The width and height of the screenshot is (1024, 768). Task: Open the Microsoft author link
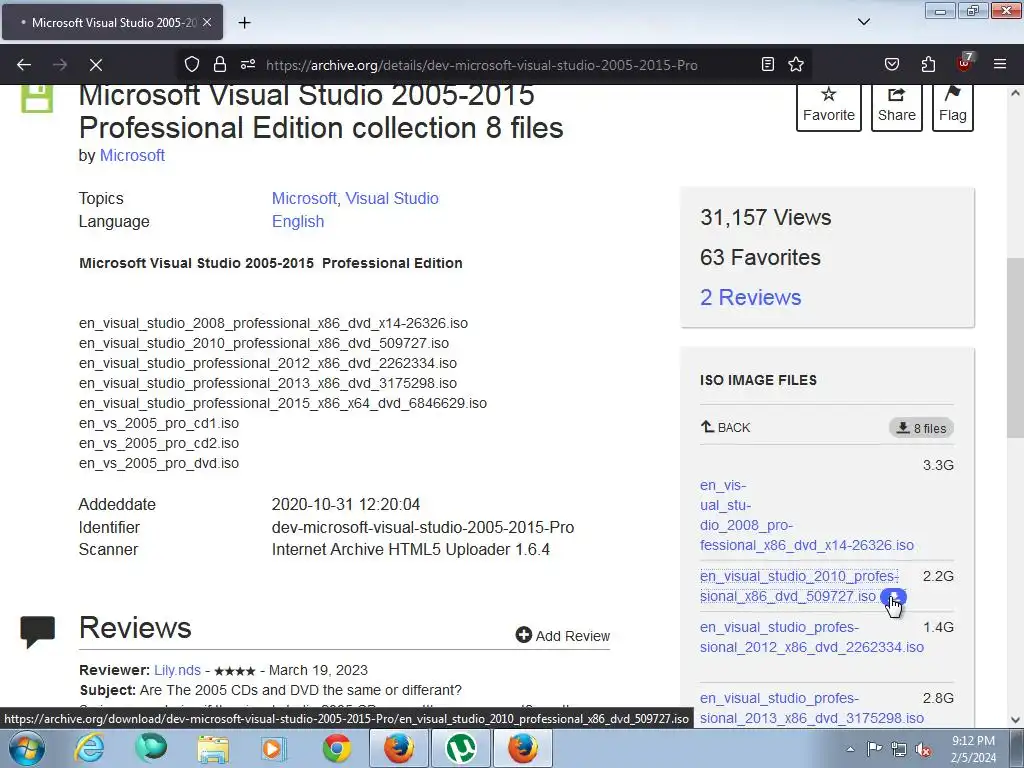point(132,155)
